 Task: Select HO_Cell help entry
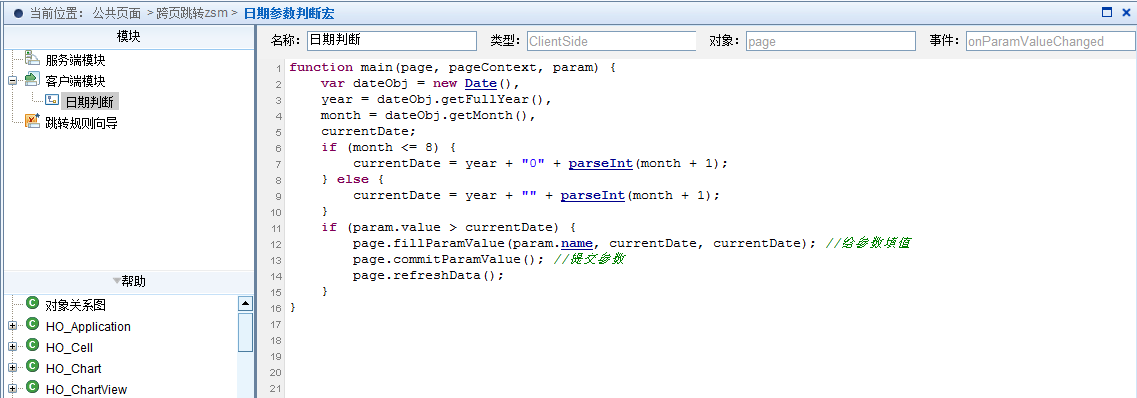(69, 348)
